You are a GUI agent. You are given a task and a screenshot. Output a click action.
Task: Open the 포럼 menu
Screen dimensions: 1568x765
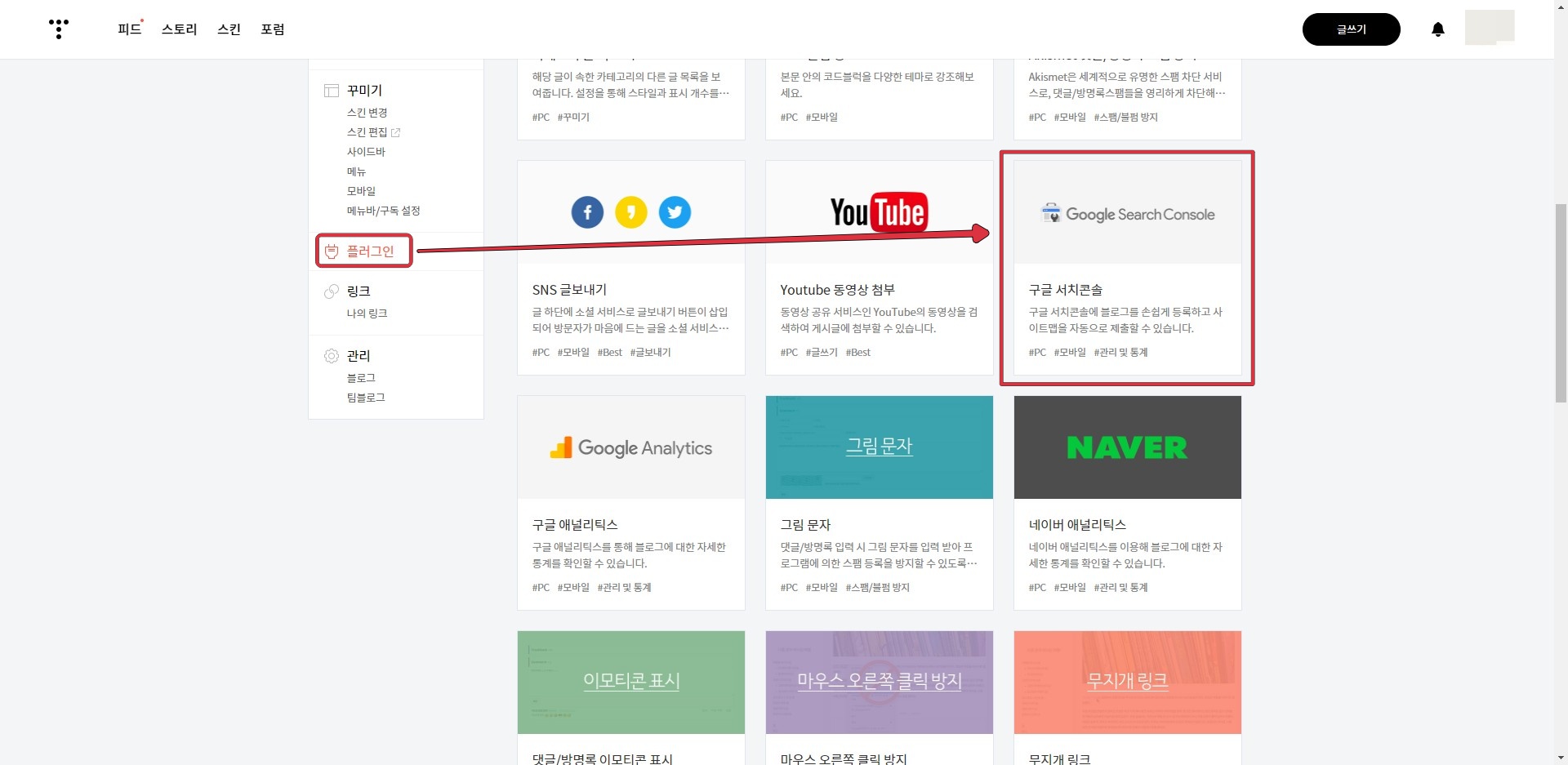point(273,29)
